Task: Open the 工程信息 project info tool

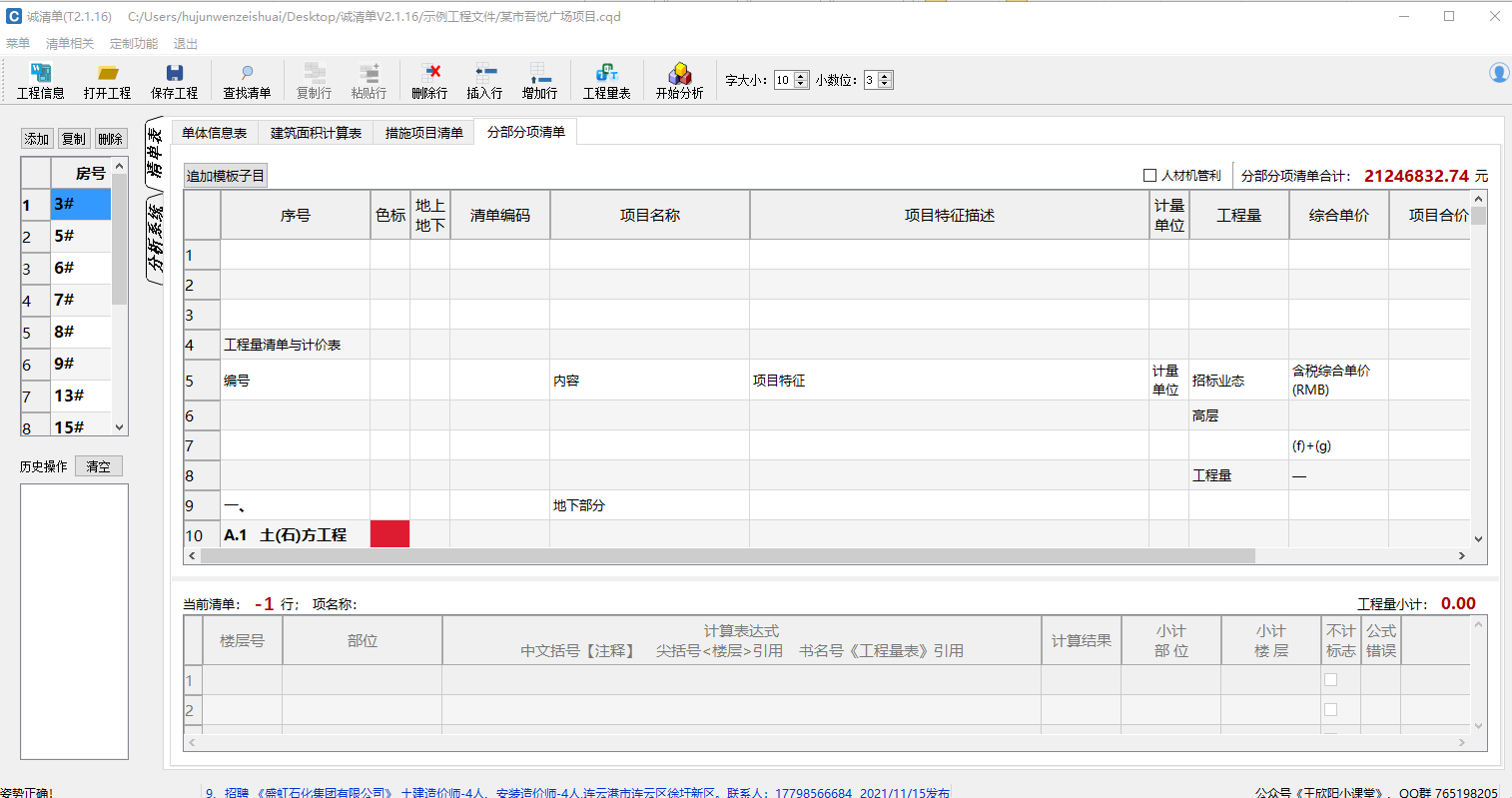Action: point(40,80)
